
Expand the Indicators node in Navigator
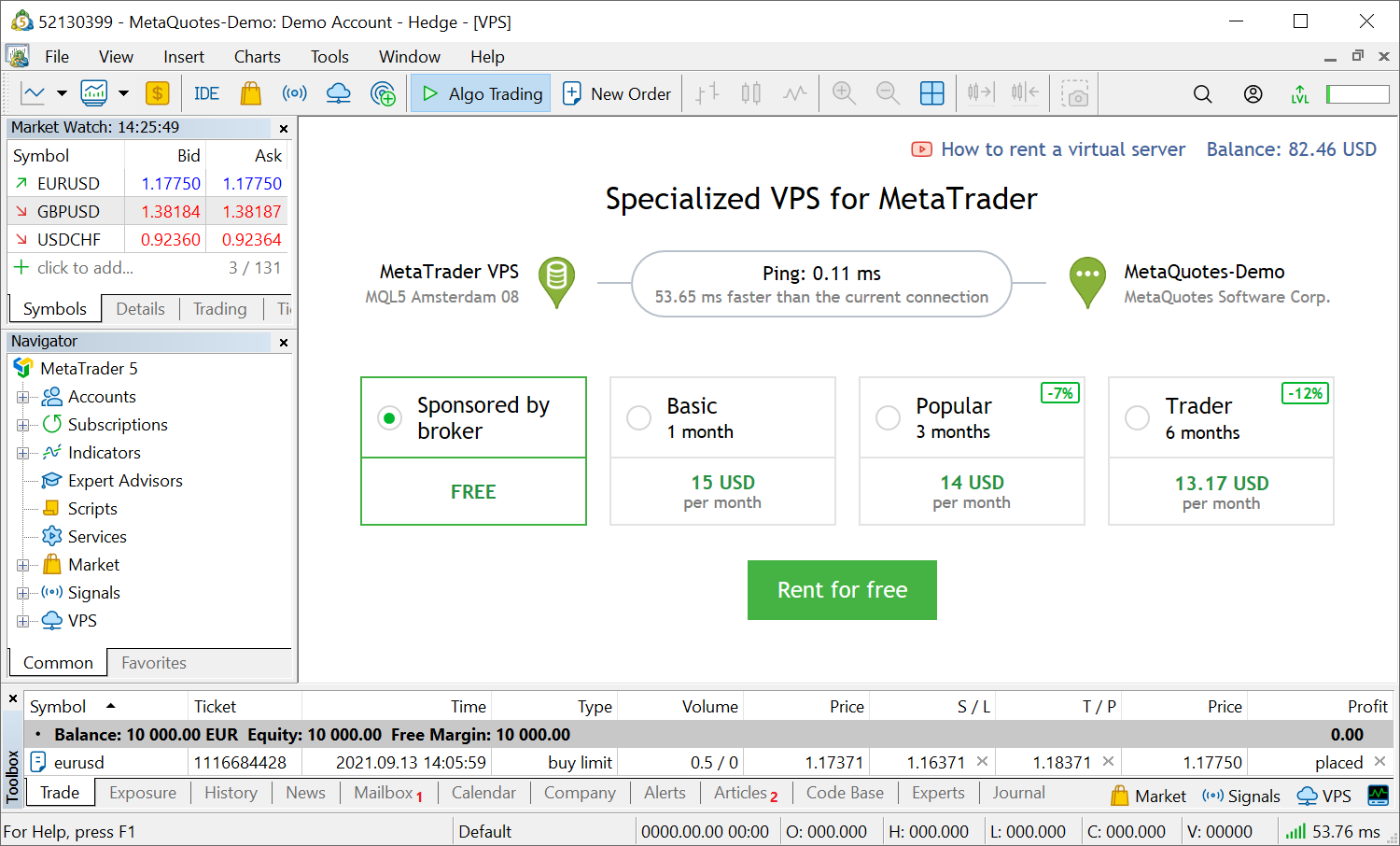[21, 452]
